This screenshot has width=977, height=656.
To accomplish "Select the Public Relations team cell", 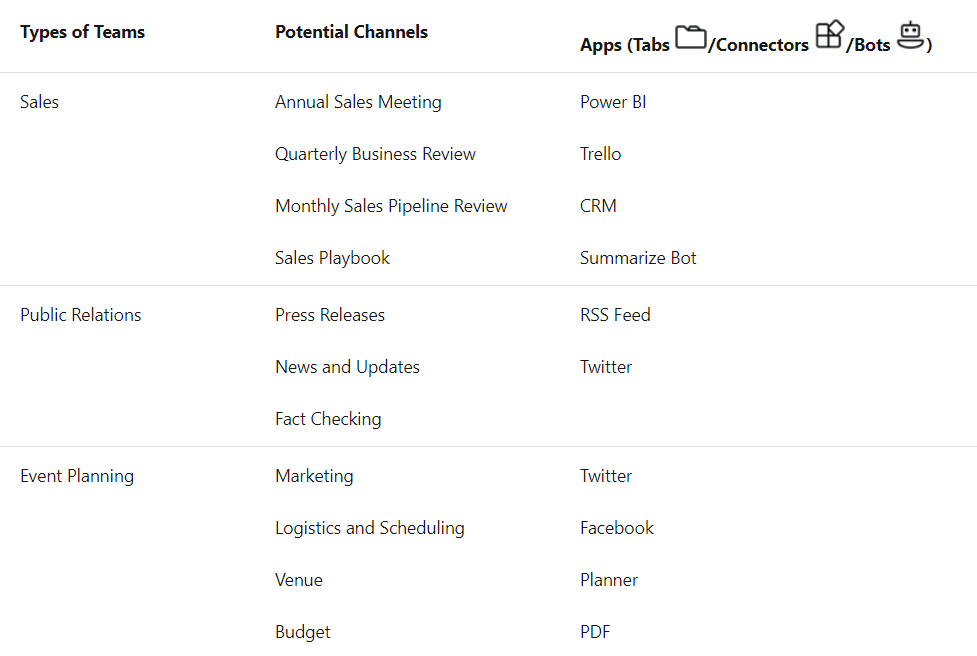I will pyautogui.click(x=81, y=315).
